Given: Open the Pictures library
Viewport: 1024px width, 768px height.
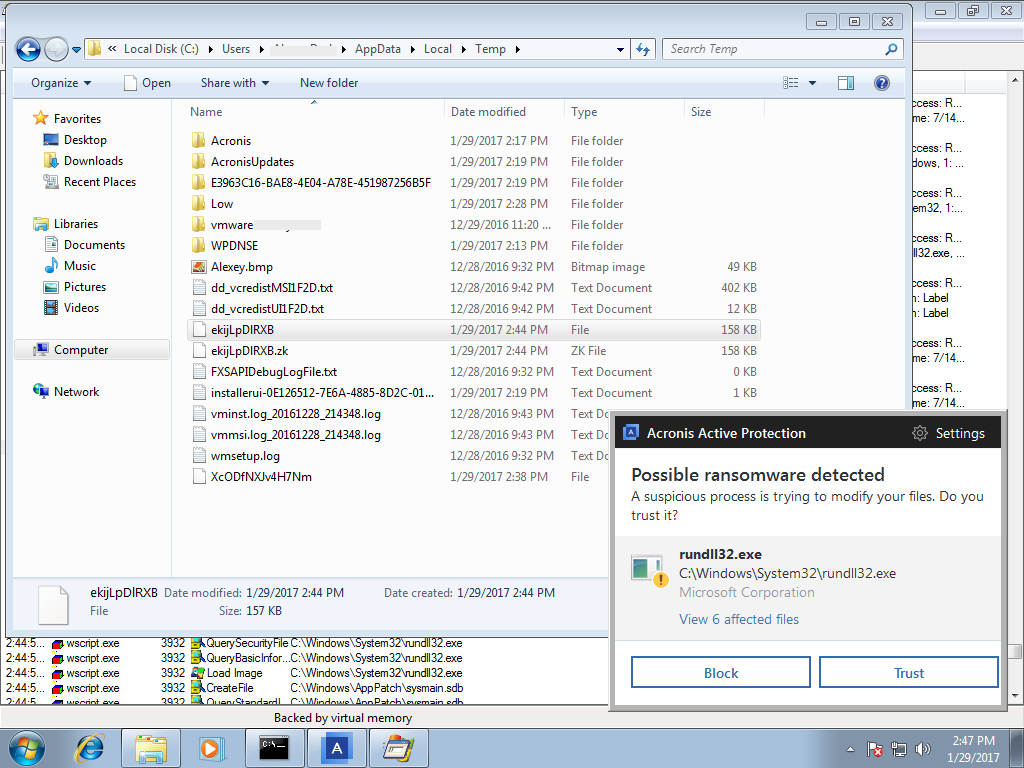Looking at the screenshot, I should point(85,287).
